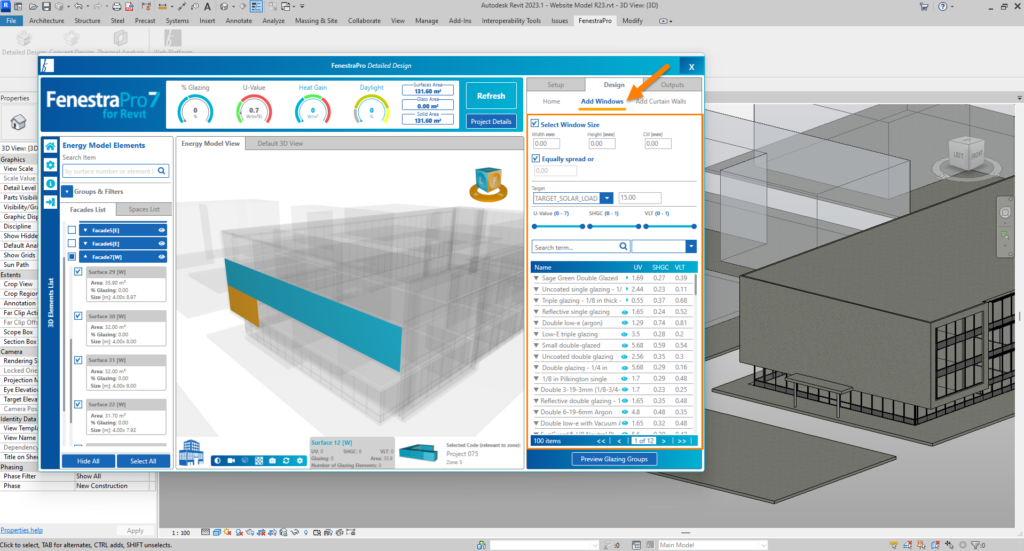Screen dimensions: 1024x551
Task: Click the search icon beside Search term field
Action: (623, 247)
